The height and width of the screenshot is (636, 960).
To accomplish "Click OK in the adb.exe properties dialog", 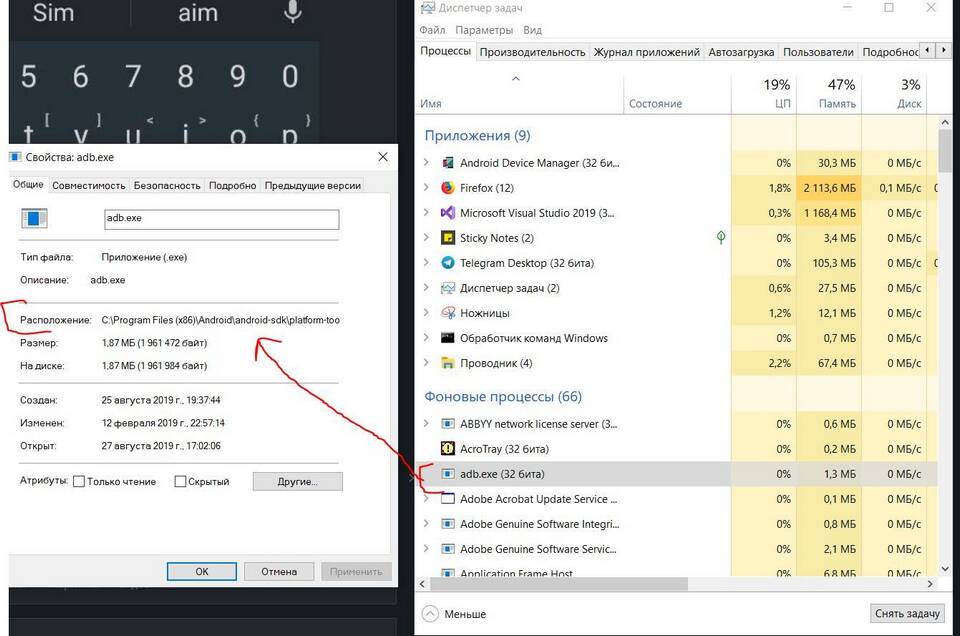I will point(202,572).
